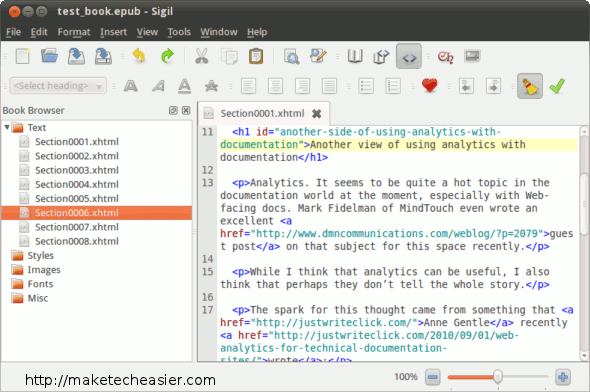Screen dimensions: 590x392
Task: Click the Save icon in toolbar
Action: coord(76,56)
